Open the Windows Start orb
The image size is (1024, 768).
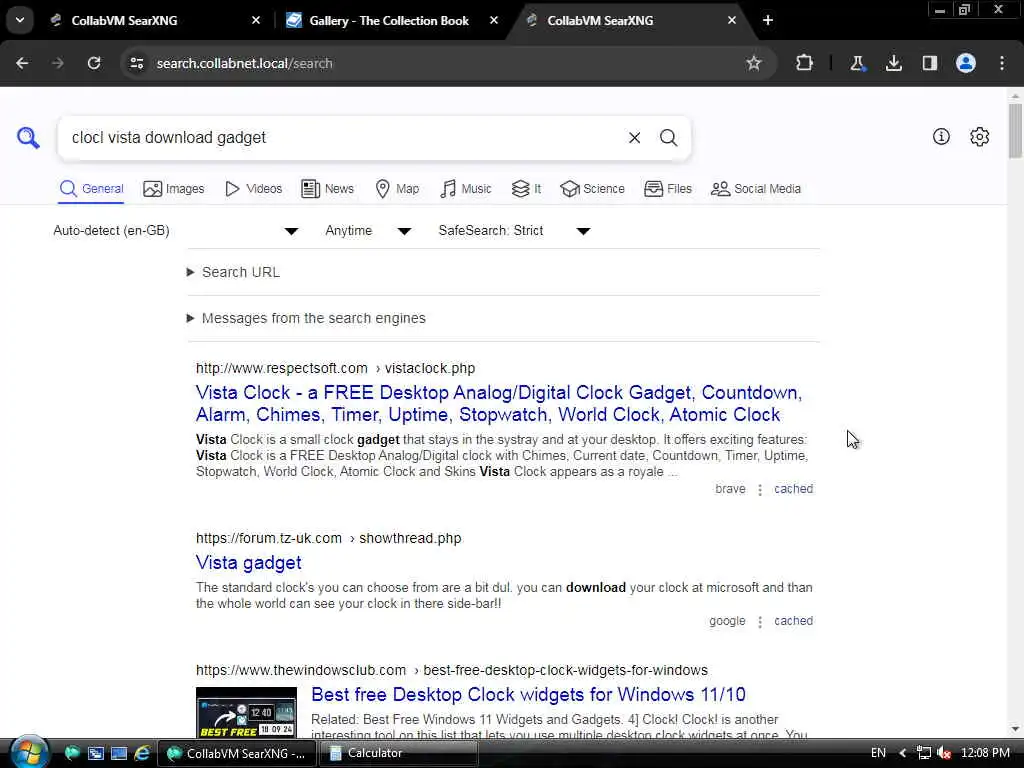click(28, 752)
